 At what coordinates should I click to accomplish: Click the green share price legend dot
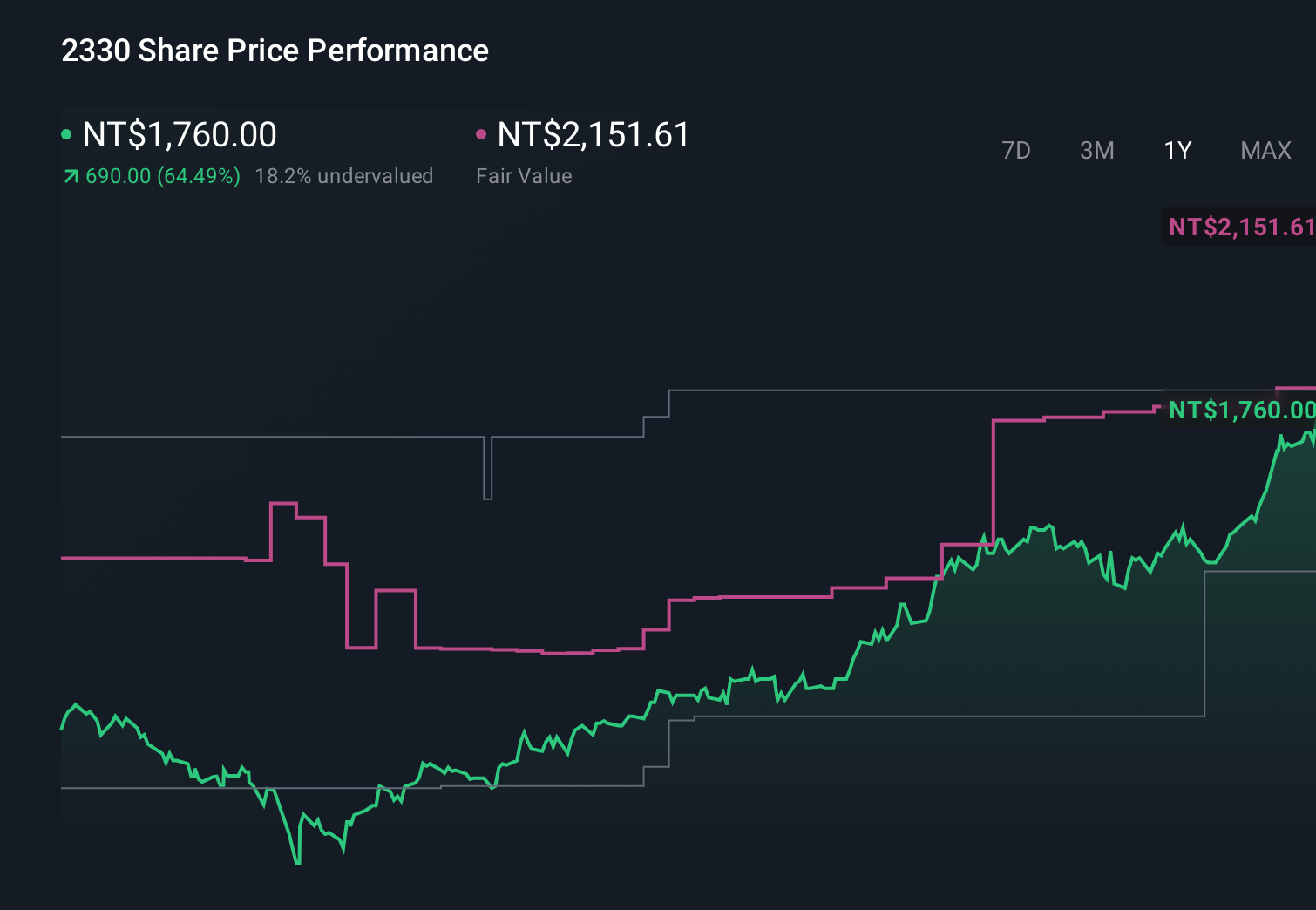[67, 133]
